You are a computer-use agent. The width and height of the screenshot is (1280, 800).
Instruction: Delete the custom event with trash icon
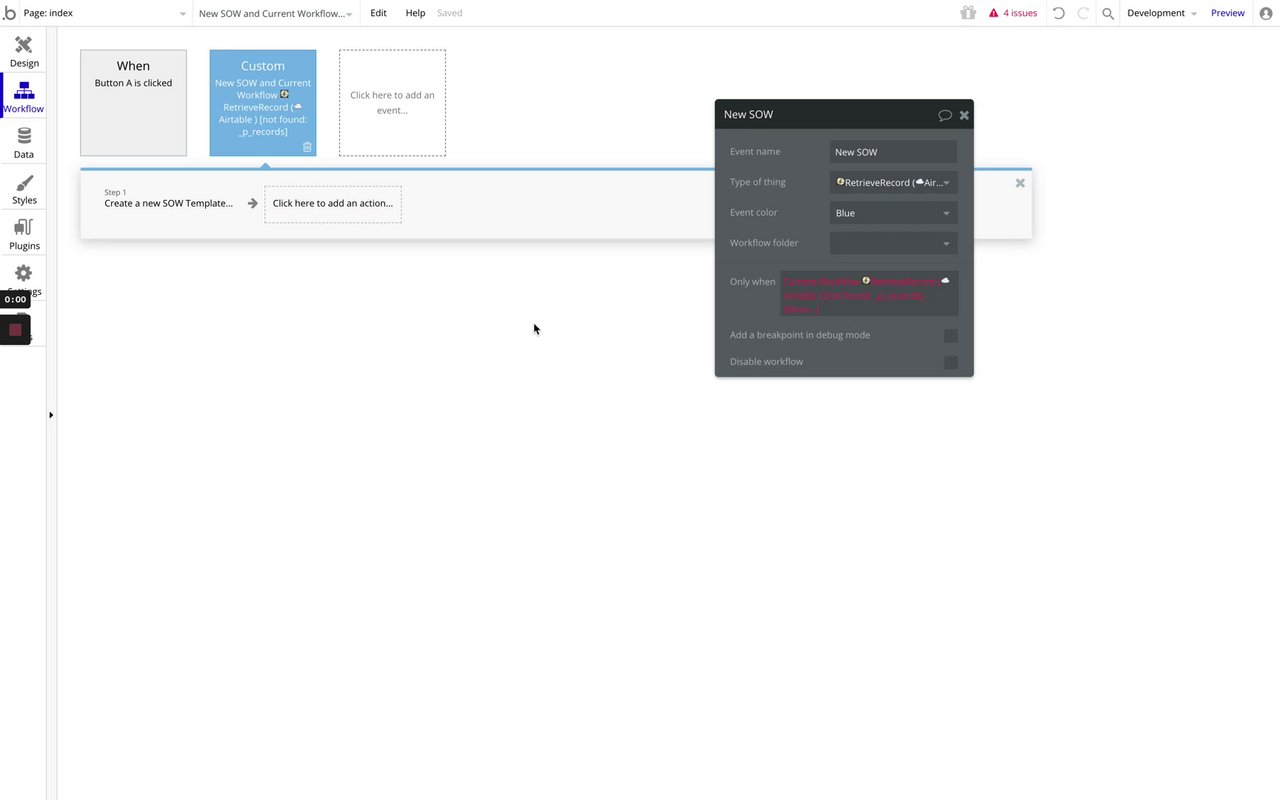coord(307,146)
